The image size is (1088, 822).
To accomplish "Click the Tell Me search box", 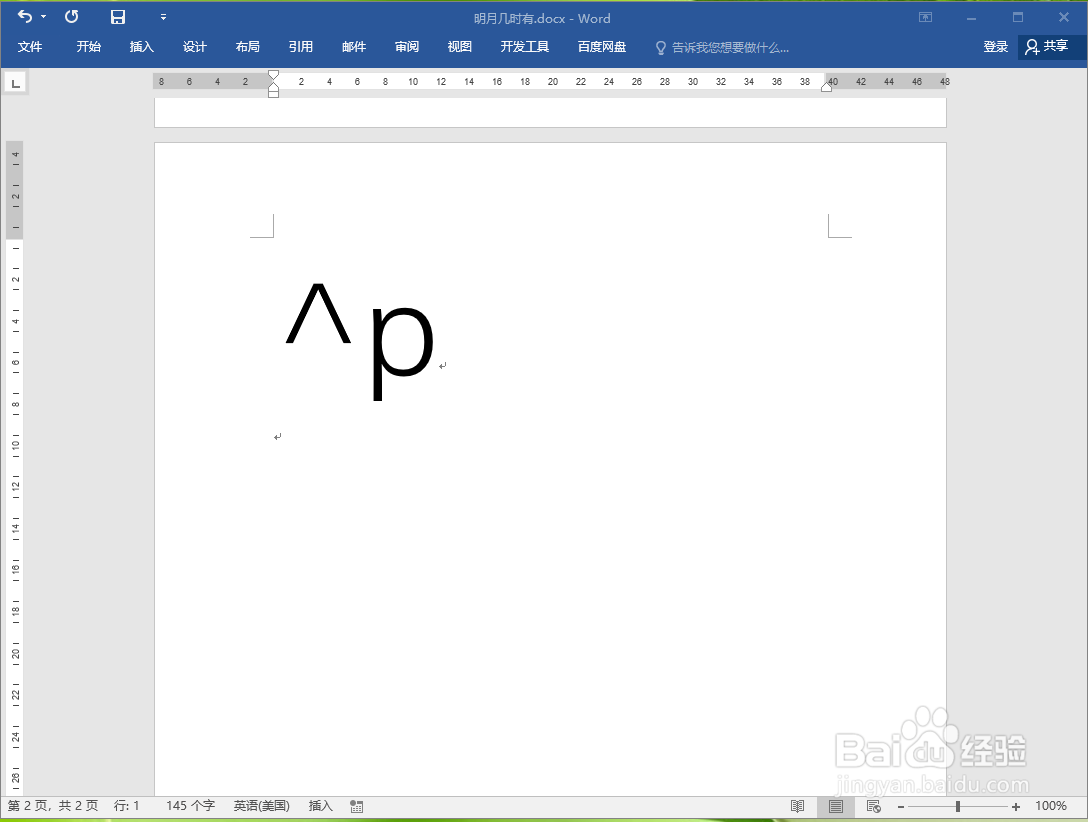I will click(730, 48).
